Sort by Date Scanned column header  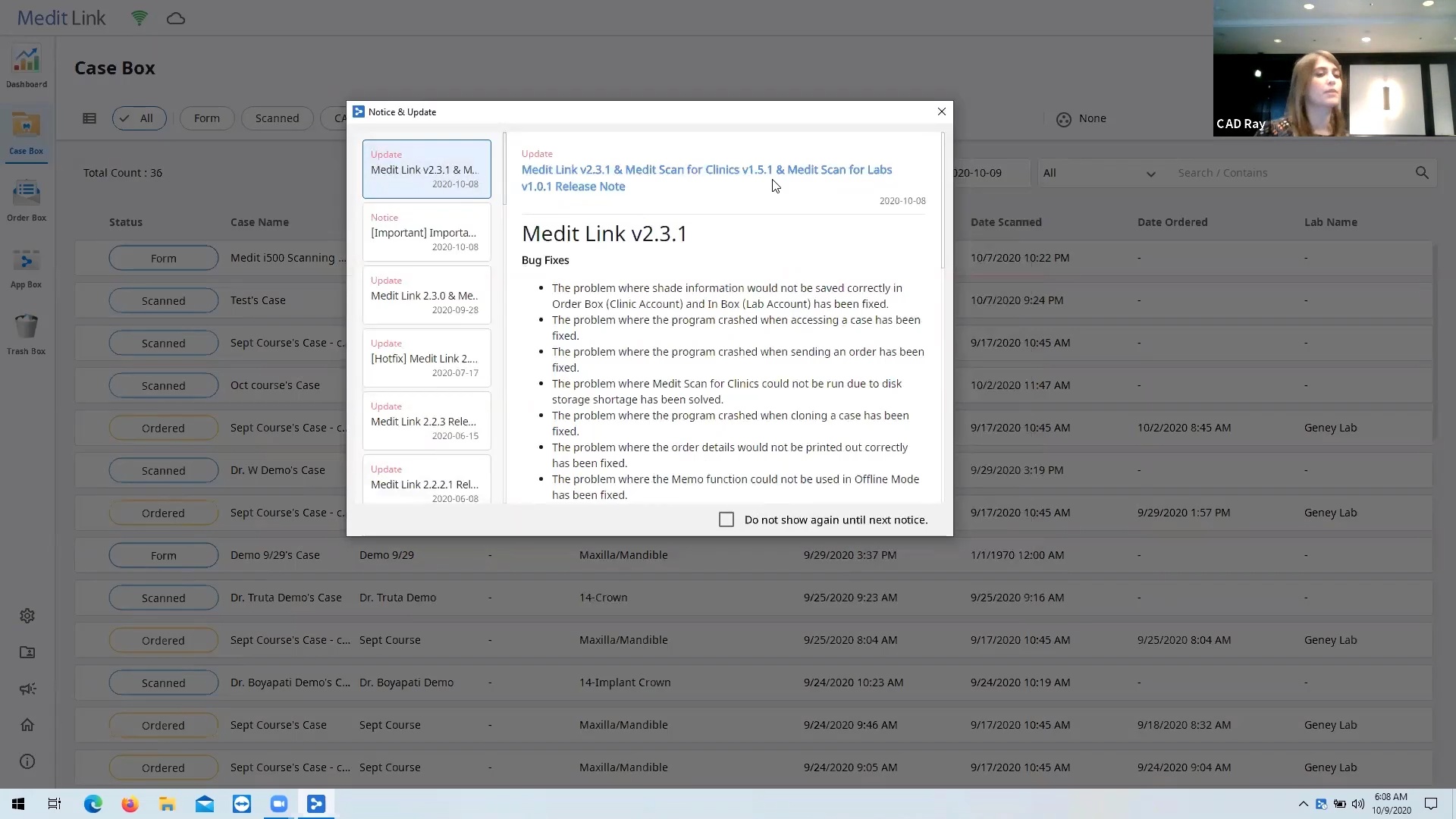(x=1006, y=222)
